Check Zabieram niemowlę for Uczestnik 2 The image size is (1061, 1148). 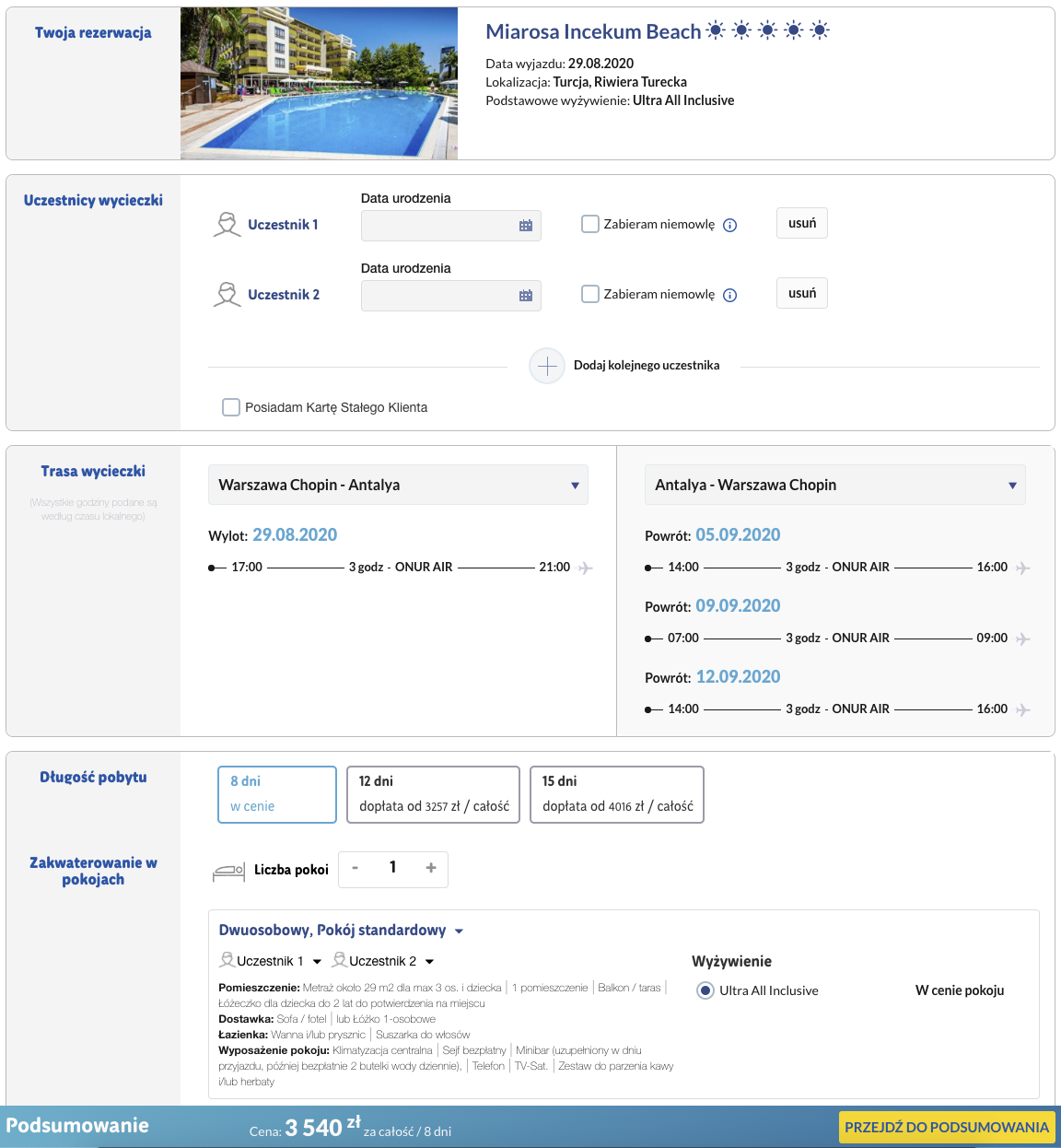click(x=590, y=294)
